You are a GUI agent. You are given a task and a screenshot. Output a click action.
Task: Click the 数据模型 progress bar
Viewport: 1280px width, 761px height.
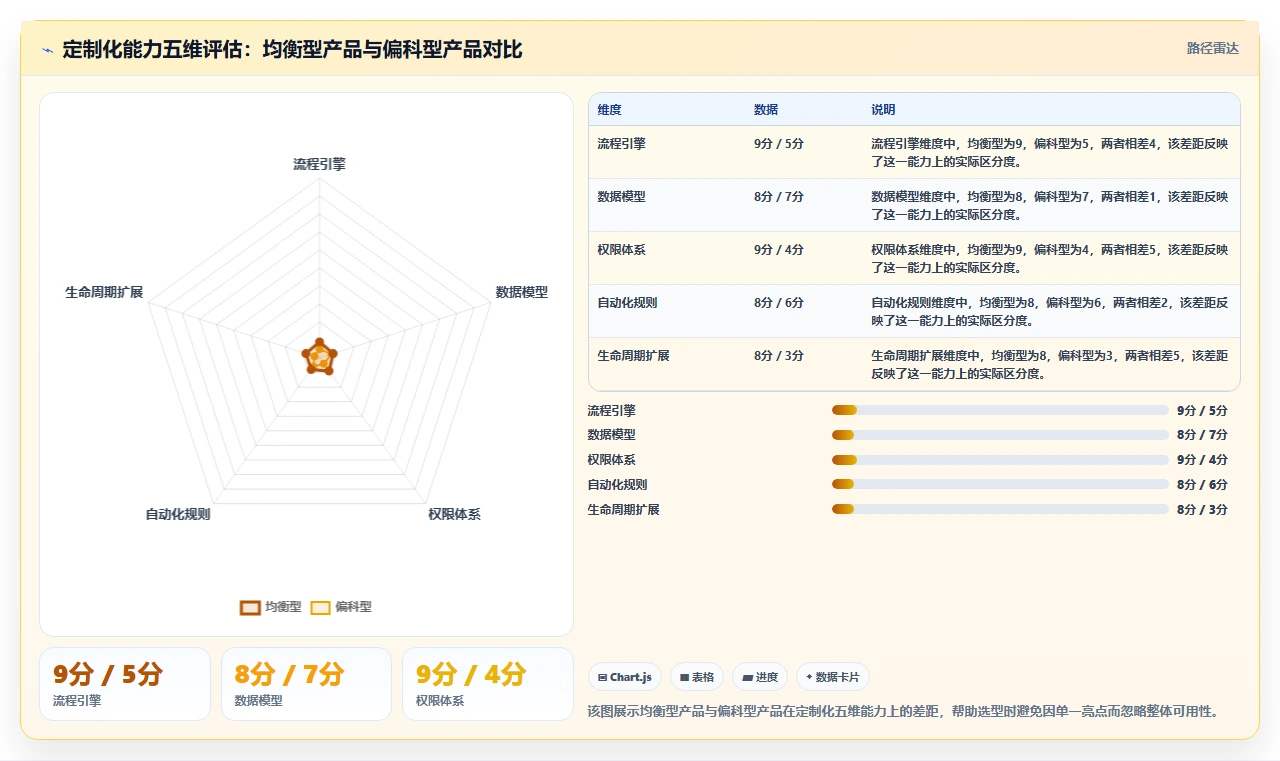click(1000, 435)
